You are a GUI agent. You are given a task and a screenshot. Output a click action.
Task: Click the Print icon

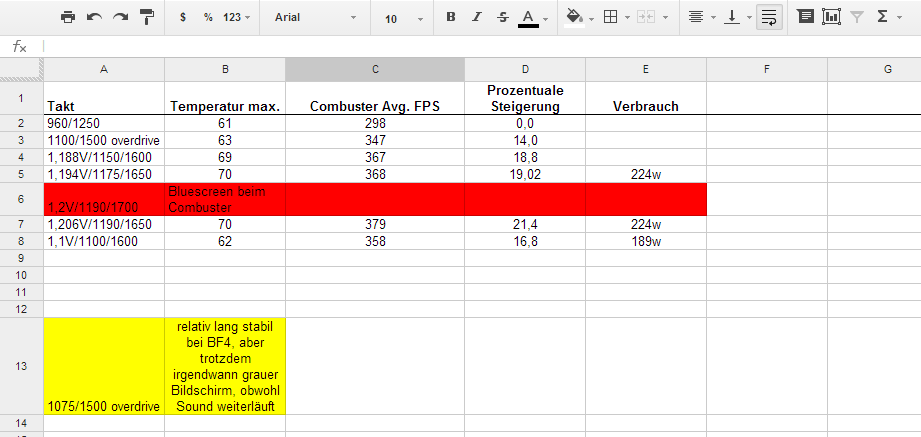(x=68, y=17)
